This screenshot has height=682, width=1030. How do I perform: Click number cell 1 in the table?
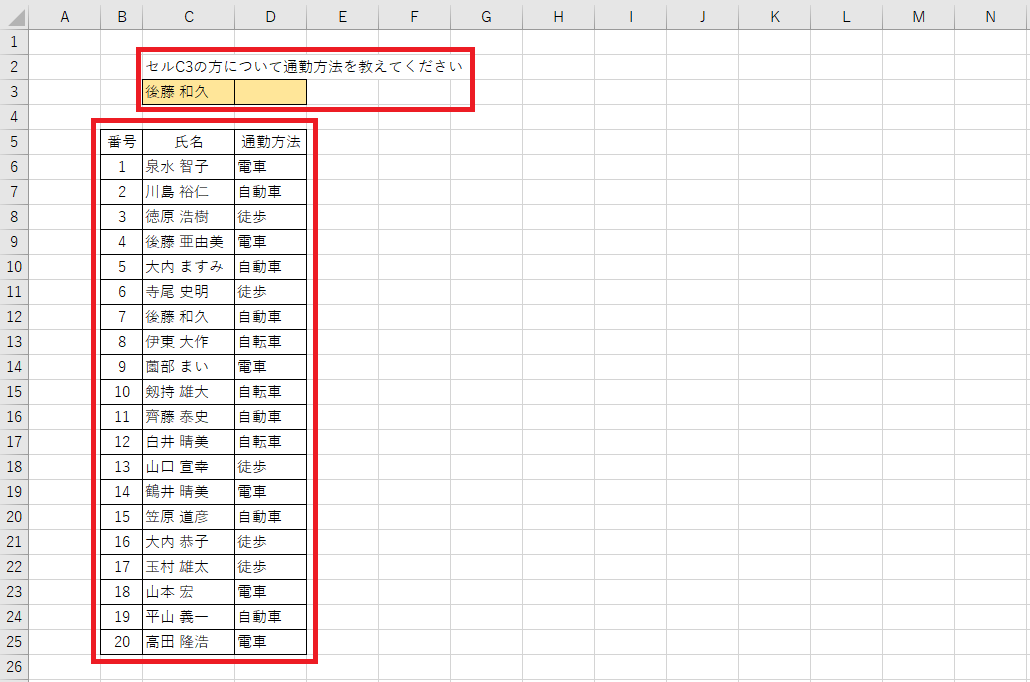point(122,167)
